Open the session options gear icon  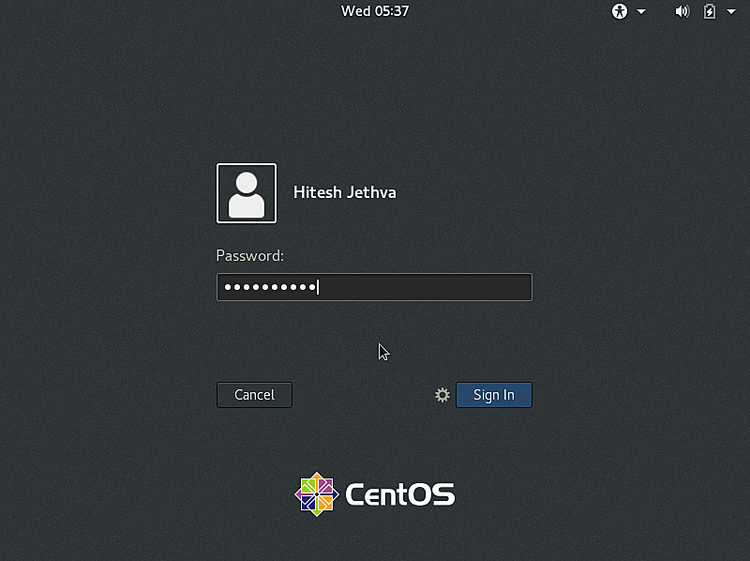click(x=442, y=395)
